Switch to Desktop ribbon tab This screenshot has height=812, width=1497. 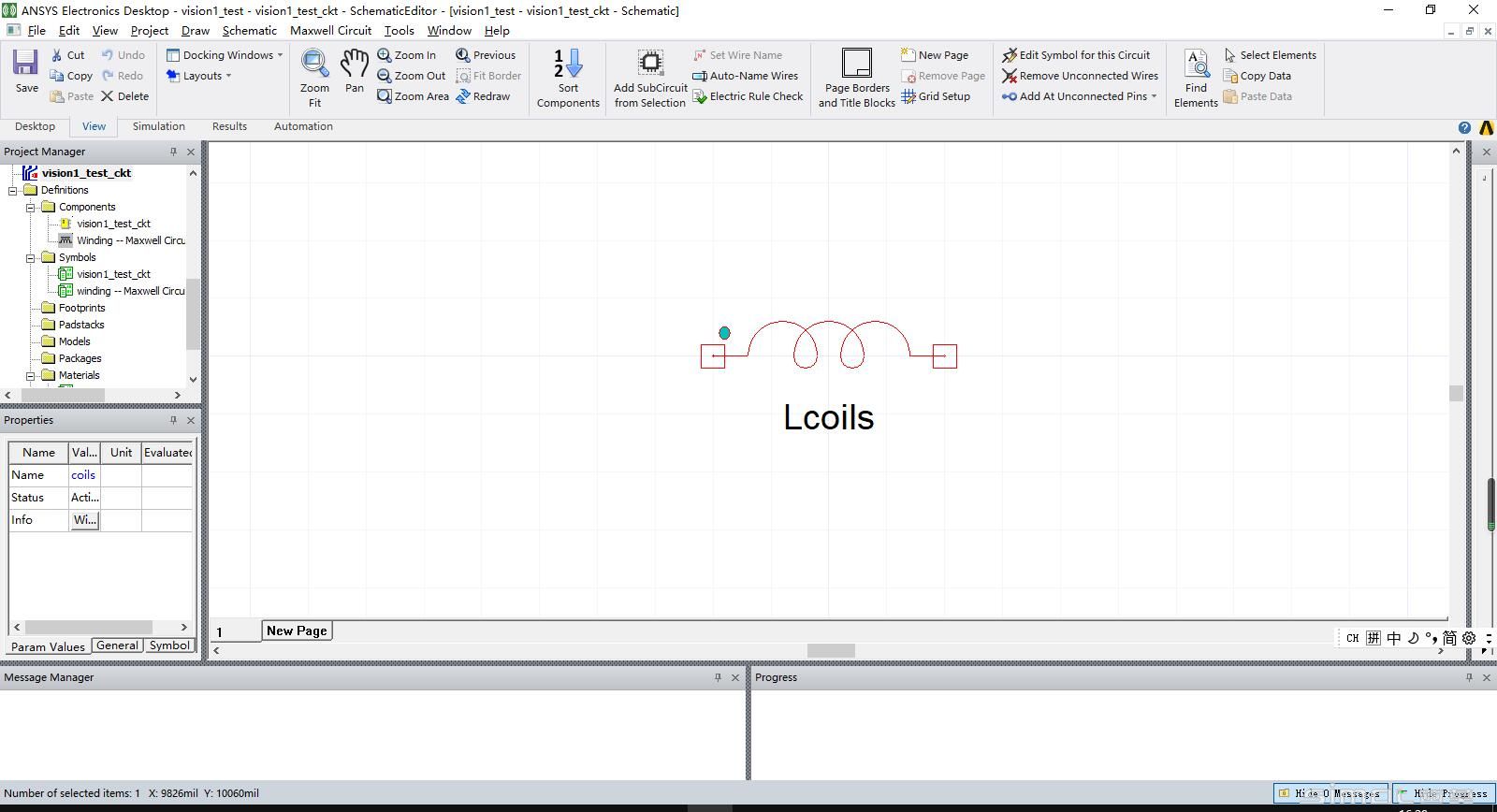(x=35, y=126)
